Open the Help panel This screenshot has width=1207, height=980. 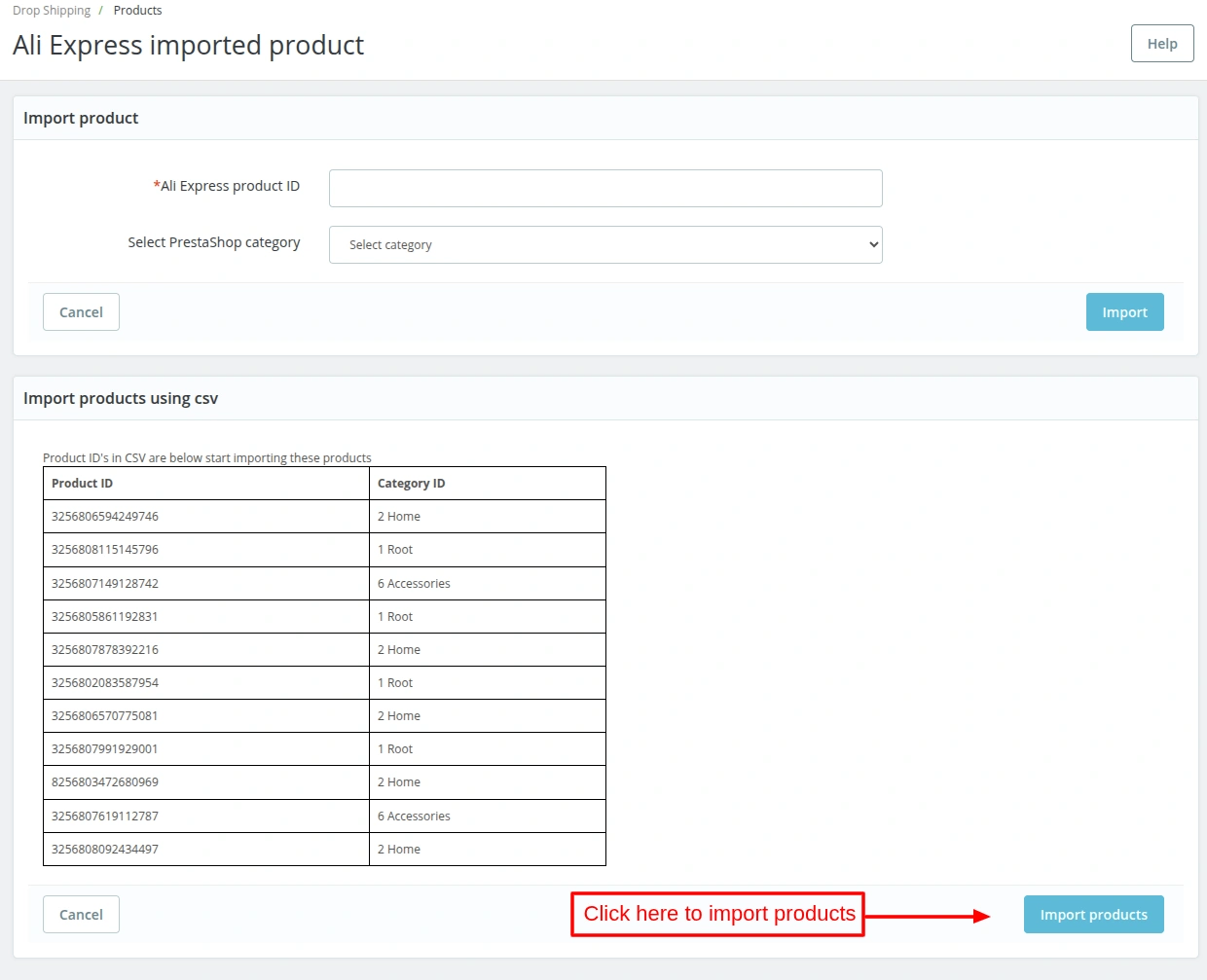1161,43
